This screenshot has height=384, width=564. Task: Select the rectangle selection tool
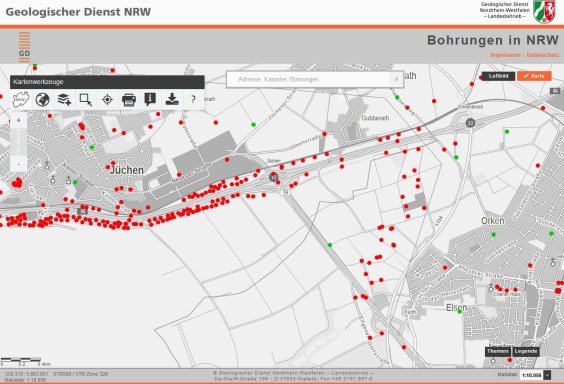tap(86, 100)
